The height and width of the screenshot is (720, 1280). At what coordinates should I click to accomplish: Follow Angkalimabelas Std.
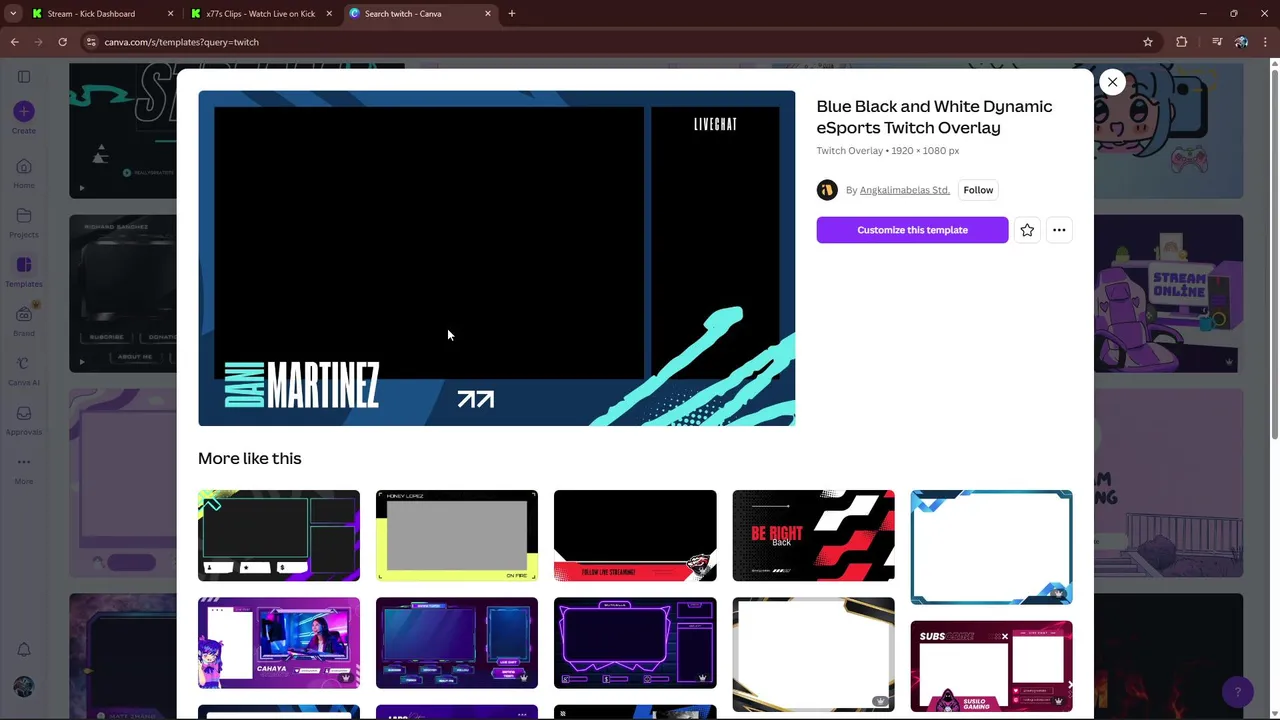(x=978, y=190)
